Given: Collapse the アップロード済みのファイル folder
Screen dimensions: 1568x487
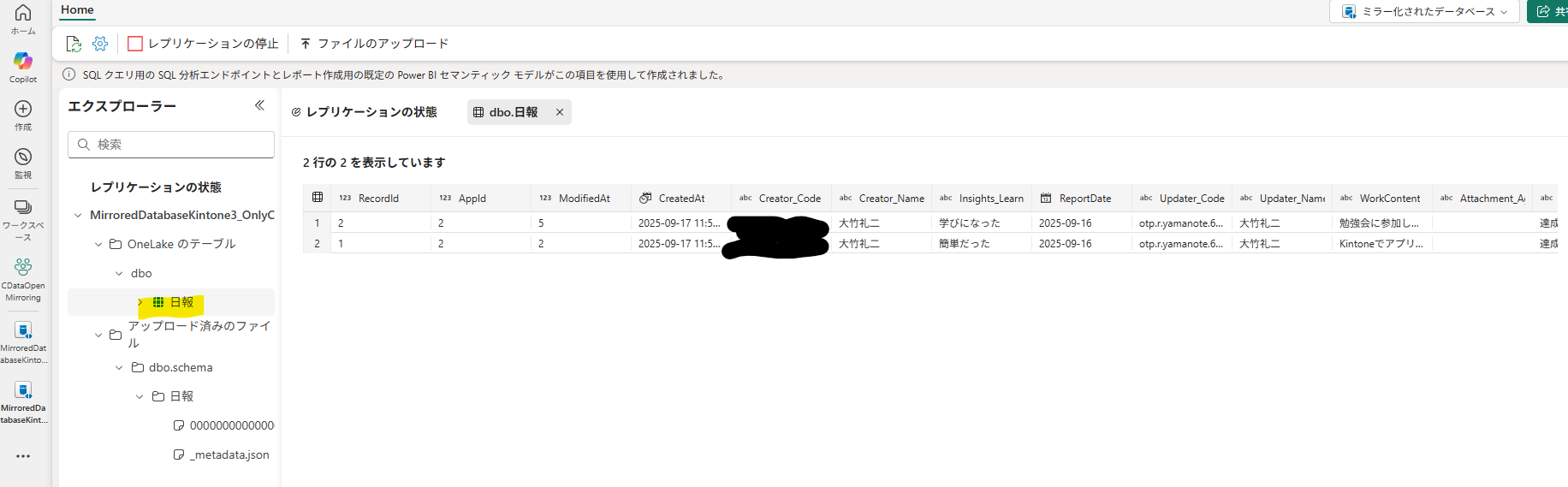Looking at the screenshot, I should click(98, 335).
